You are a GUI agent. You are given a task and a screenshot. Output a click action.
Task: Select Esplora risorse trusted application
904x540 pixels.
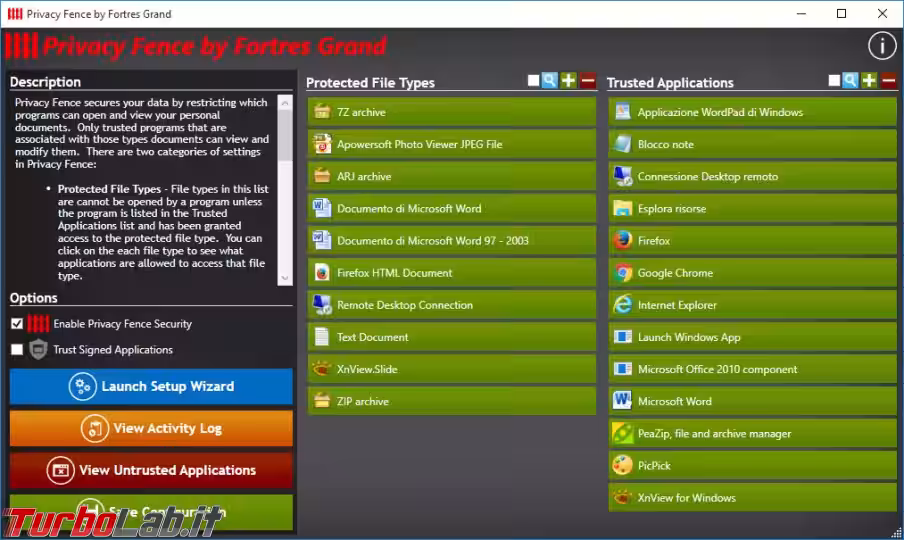(753, 209)
